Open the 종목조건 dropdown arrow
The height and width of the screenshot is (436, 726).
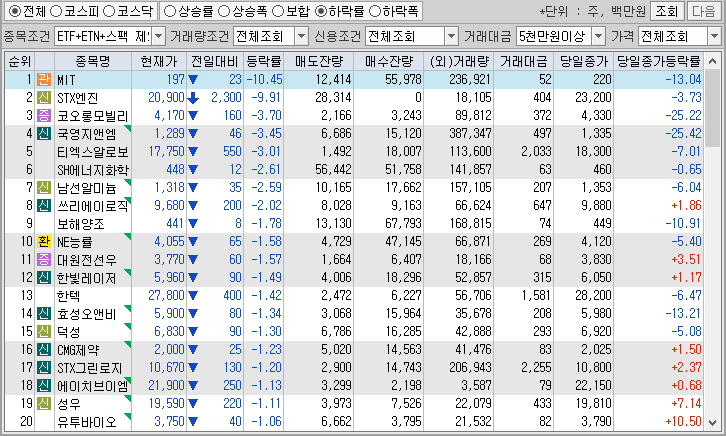(158, 36)
